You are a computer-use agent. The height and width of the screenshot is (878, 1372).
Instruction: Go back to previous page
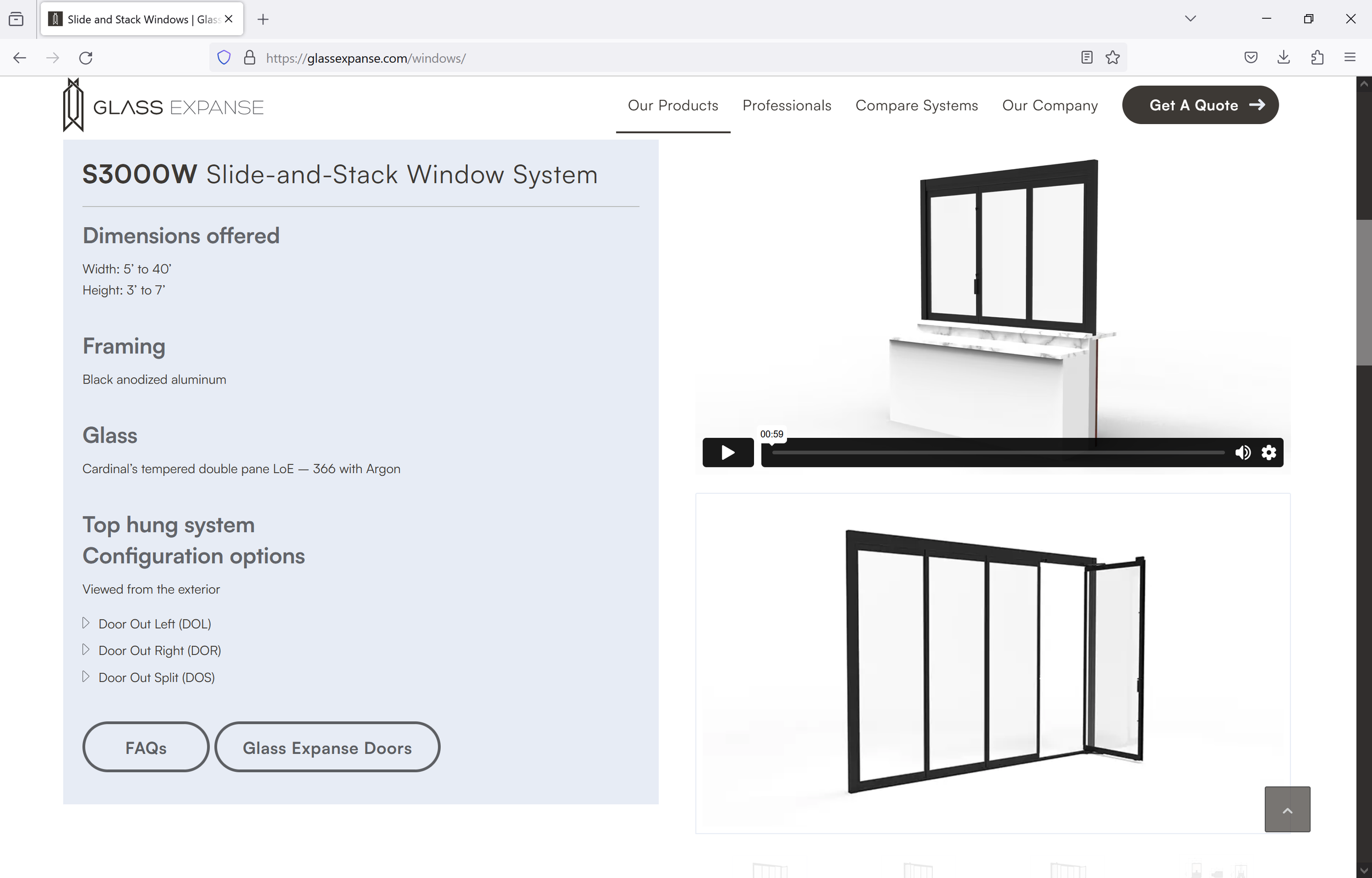(19, 58)
